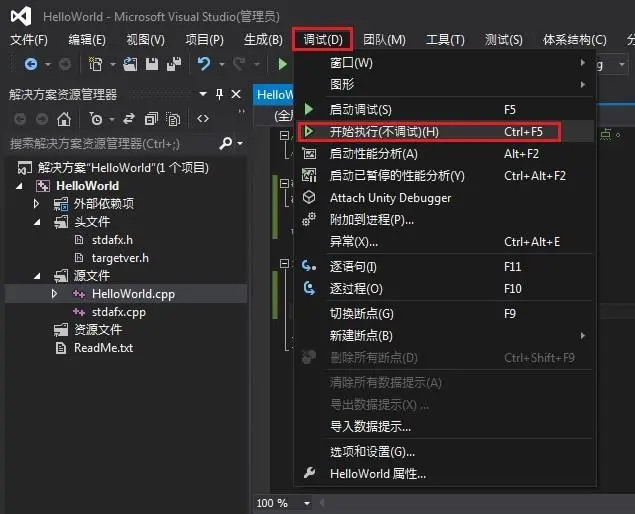Screen dimensions: 635x514
Task: Click the New Project toolbar icon
Action: [x=96, y=64]
